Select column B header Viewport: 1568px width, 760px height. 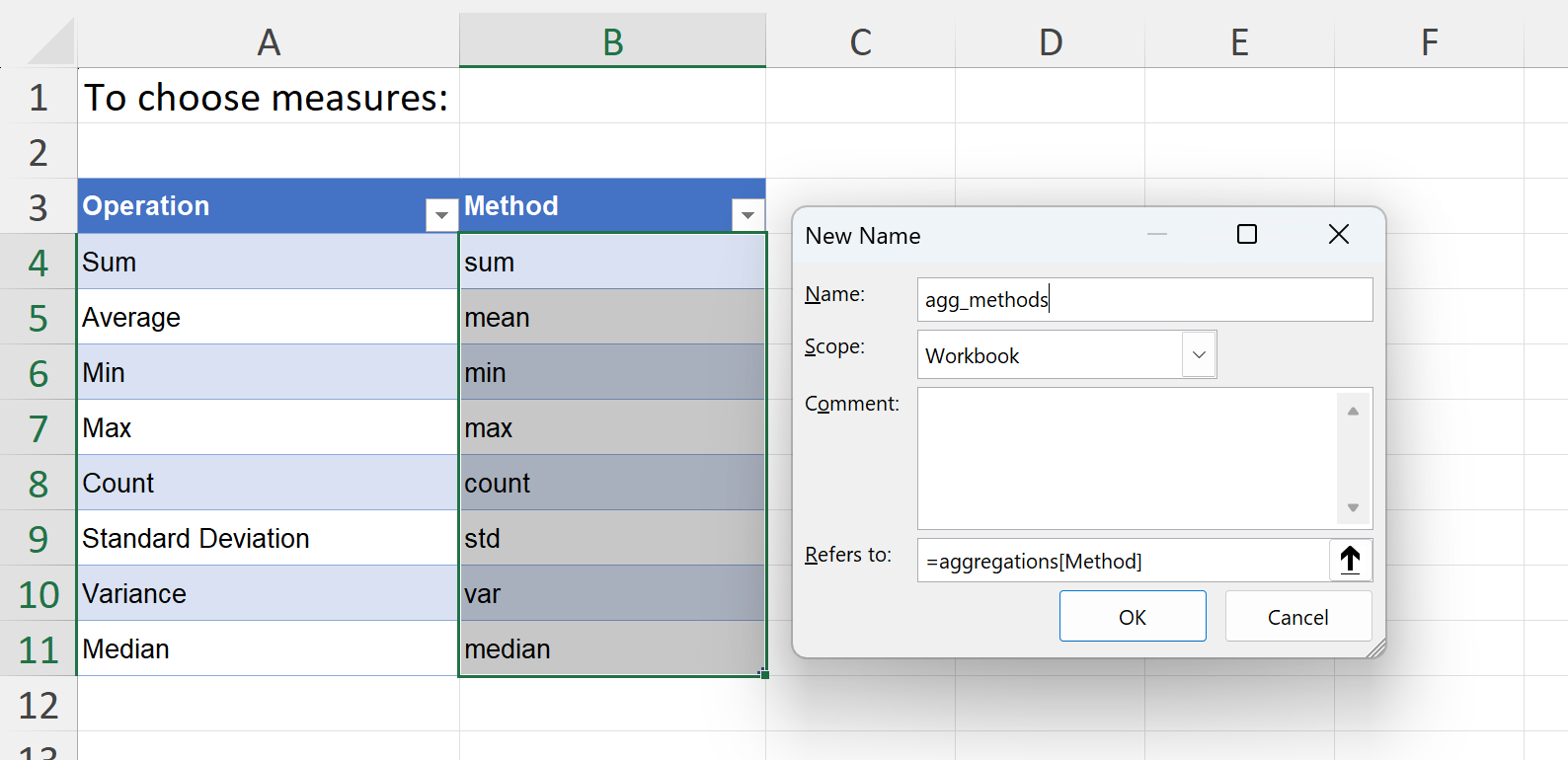(612, 42)
